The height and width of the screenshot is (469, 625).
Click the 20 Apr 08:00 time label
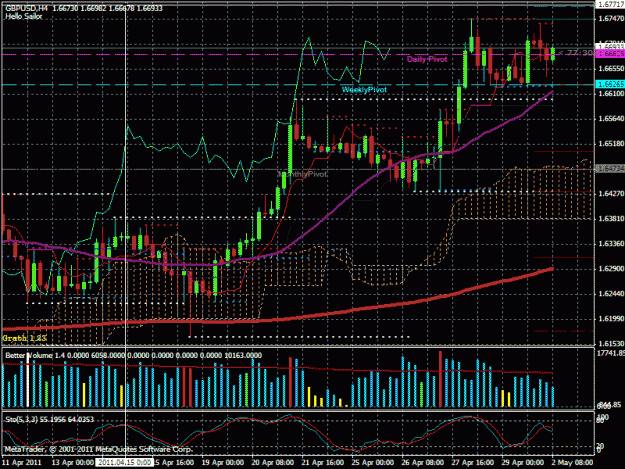click(x=273, y=463)
